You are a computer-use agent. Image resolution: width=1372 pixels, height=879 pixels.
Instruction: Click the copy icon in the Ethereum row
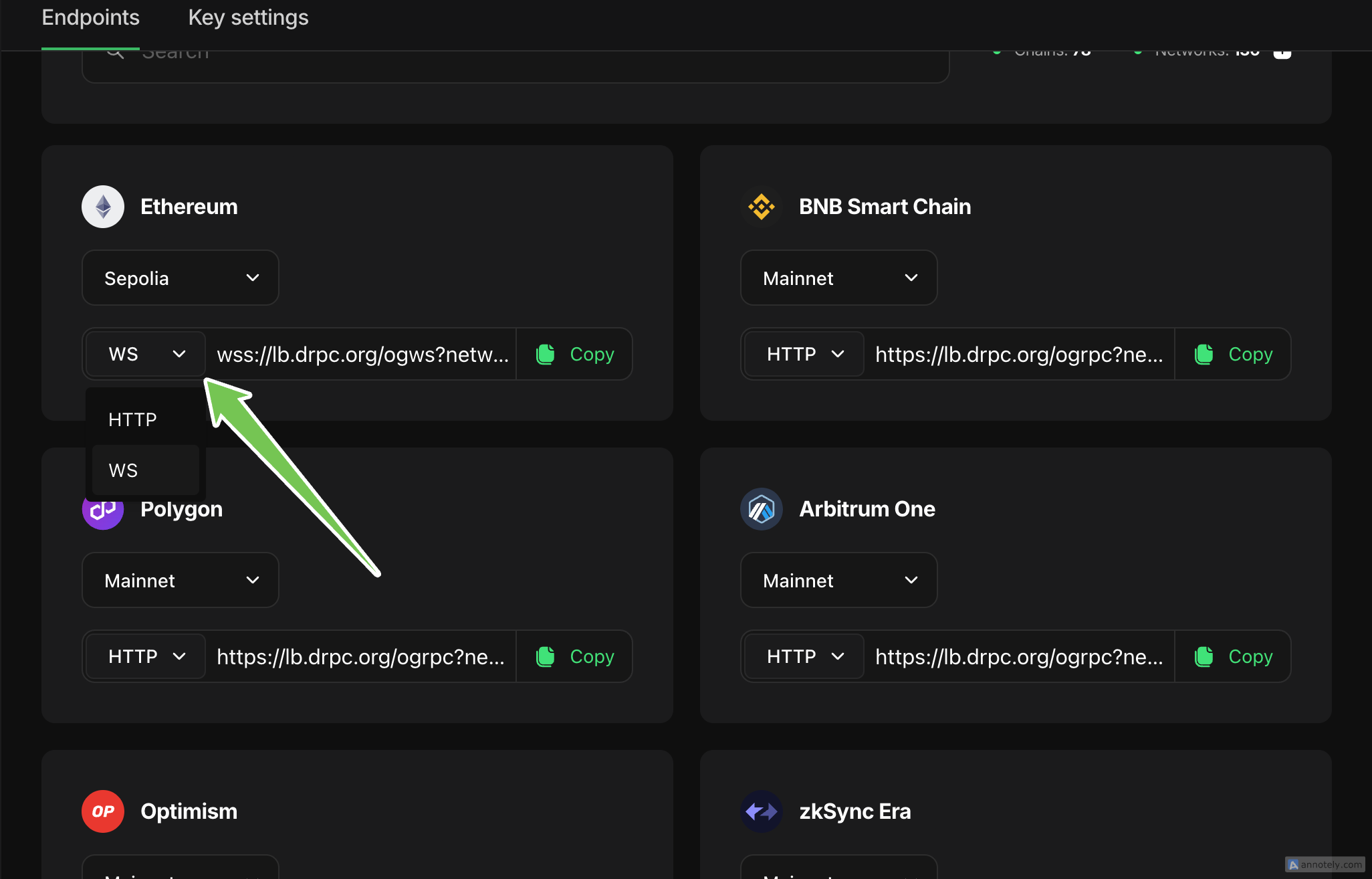546,354
